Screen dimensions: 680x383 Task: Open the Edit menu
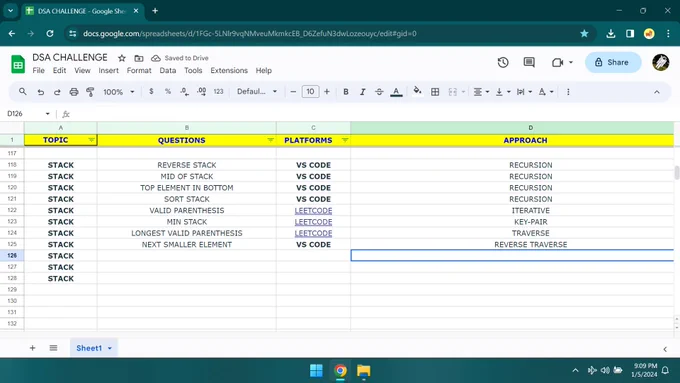tap(59, 70)
